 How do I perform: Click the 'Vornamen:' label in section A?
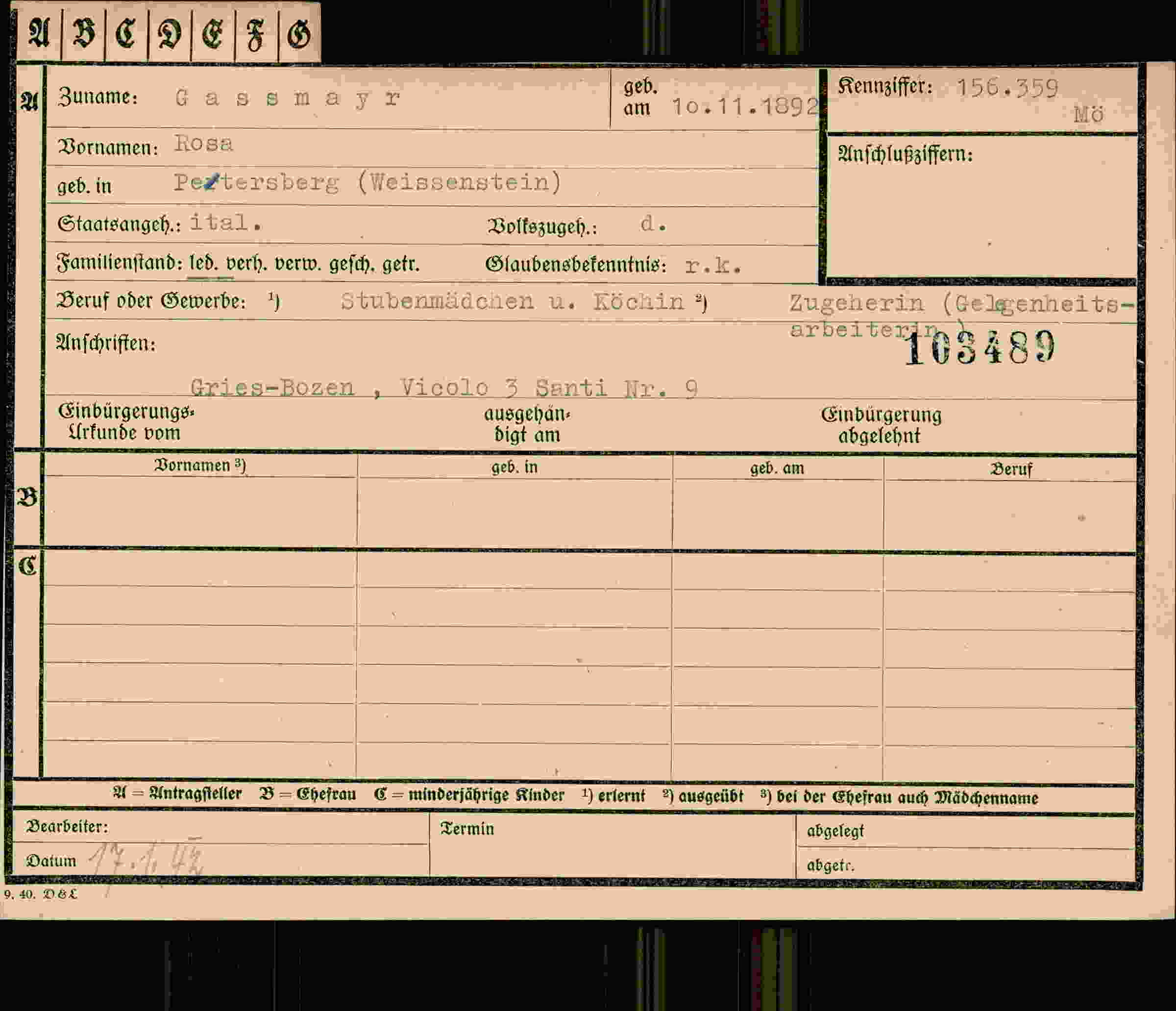[x=108, y=147]
